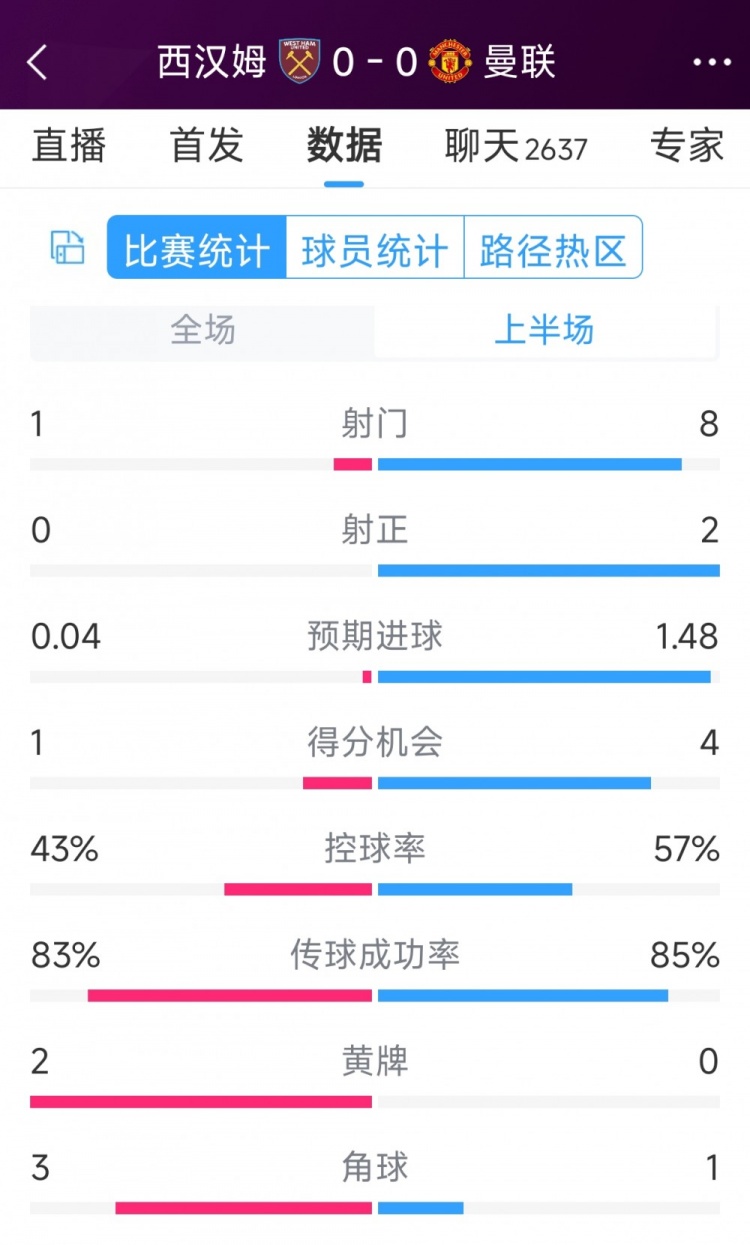
Task: Select the 比赛统计 segment
Action: click(197, 248)
